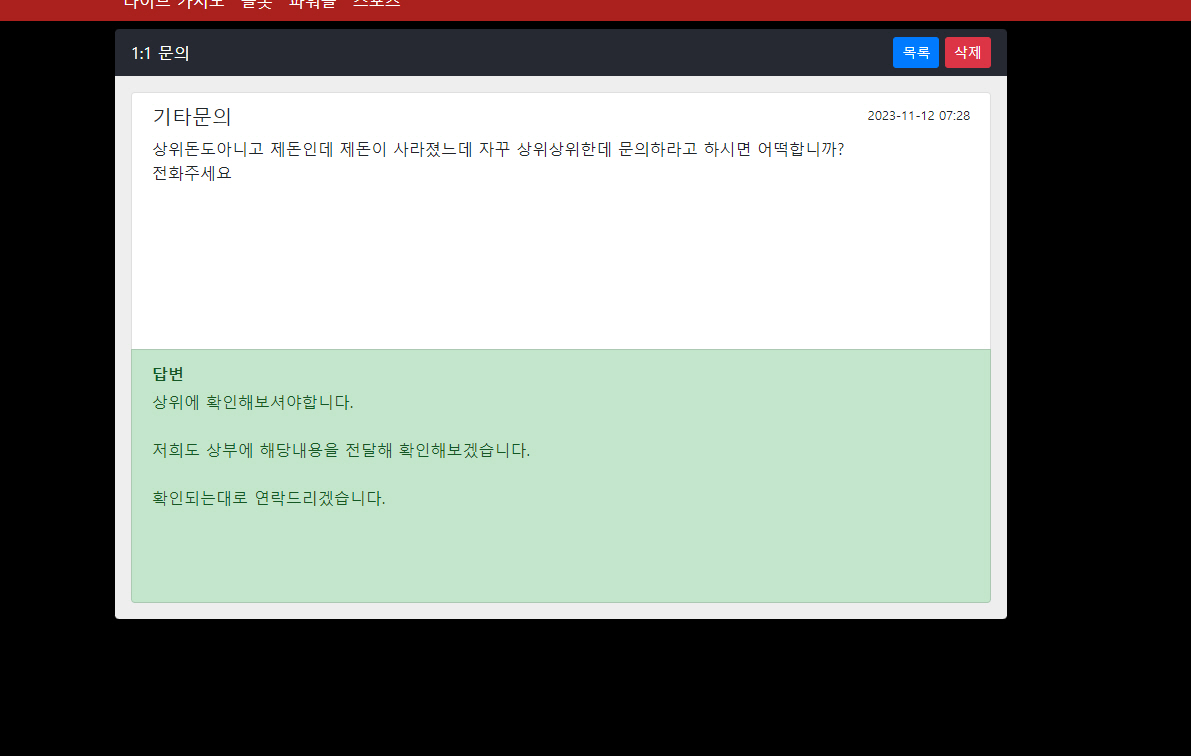
Task: Click the red 삭제 button
Action: click(967, 52)
